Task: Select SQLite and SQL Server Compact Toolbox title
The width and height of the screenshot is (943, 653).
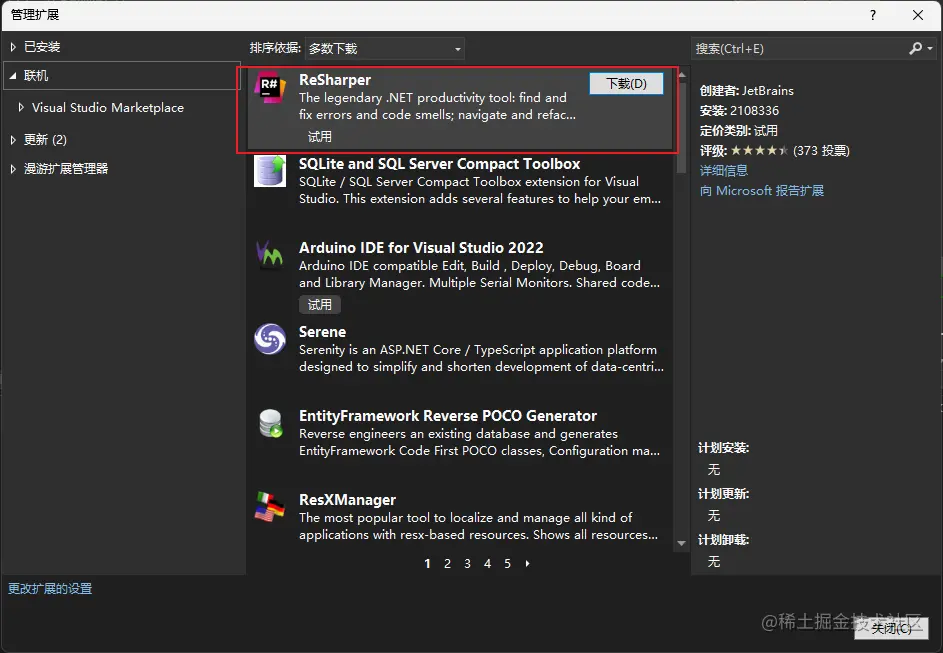Action: 440,164
